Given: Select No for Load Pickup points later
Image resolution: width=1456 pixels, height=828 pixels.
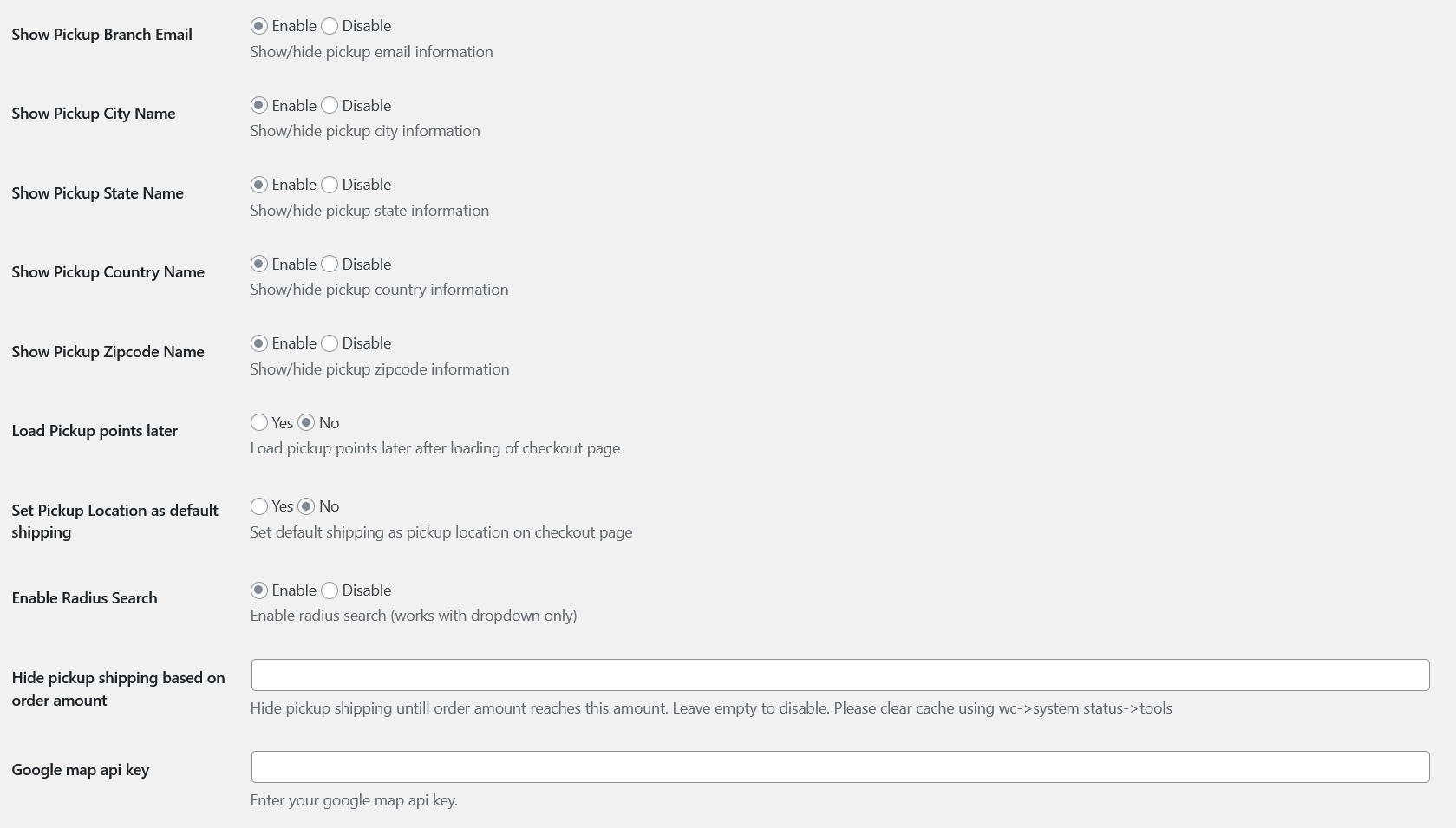Looking at the screenshot, I should coord(306,423).
